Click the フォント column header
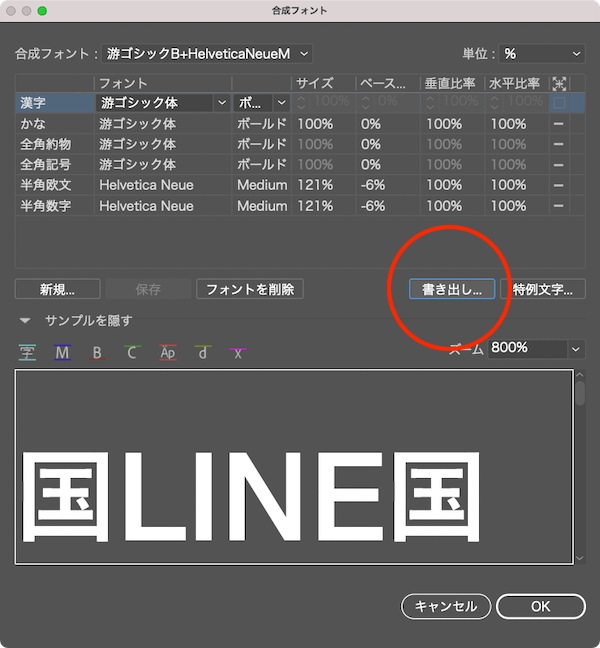Viewport: 600px width, 648px height. click(x=123, y=83)
